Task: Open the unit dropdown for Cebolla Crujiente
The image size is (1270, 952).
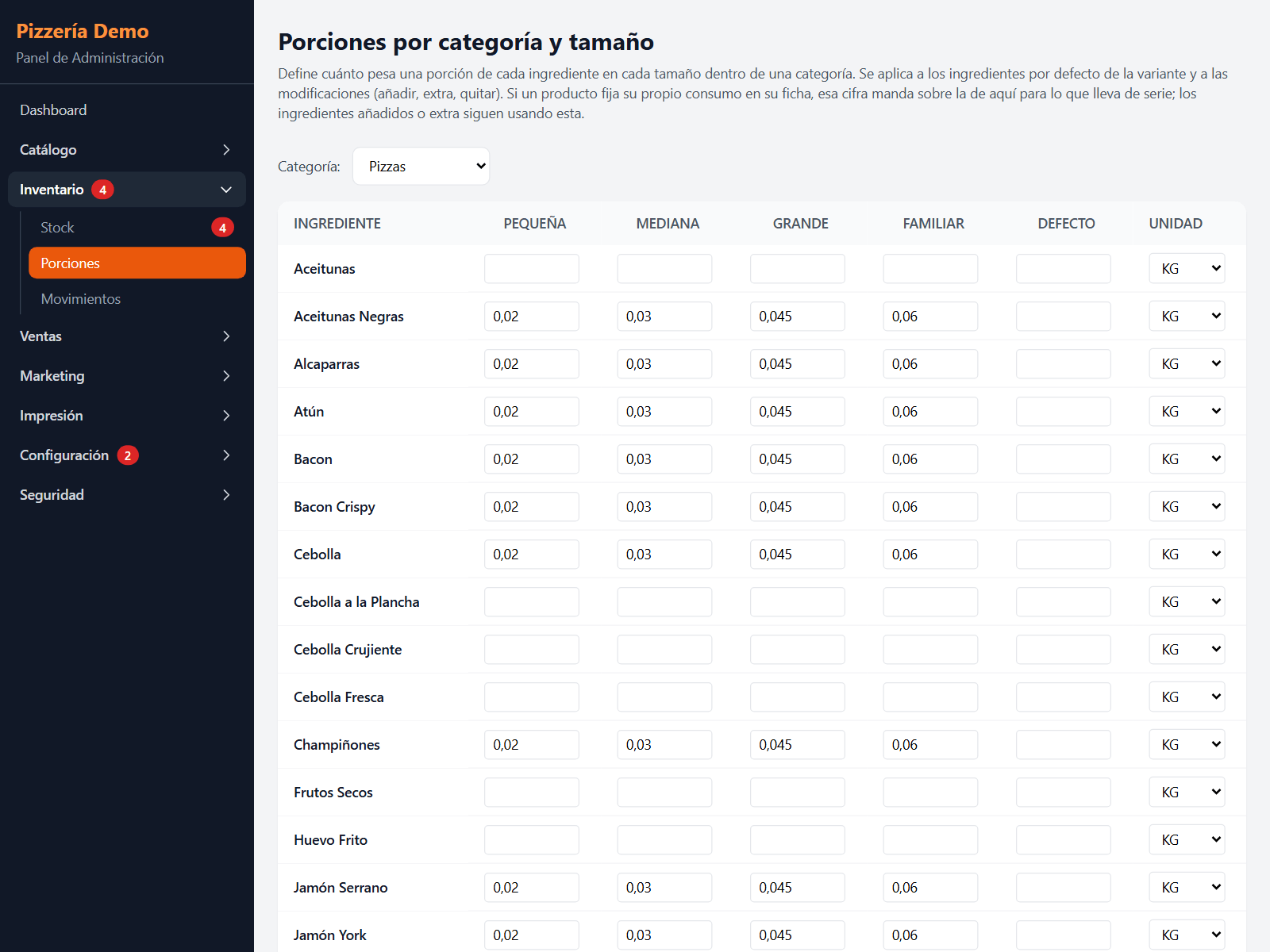Action: 1187,650
